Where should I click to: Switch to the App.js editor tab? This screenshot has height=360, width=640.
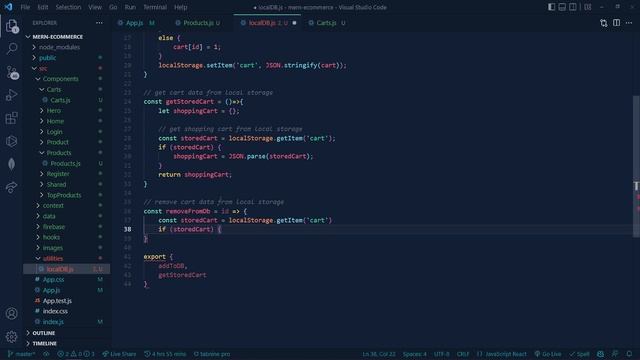(136, 23)
